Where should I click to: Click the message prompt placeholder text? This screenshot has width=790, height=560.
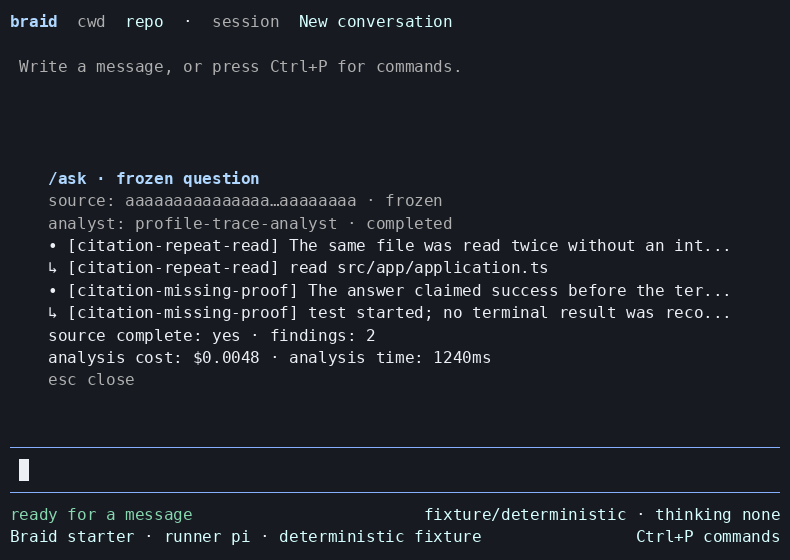(240, 67)
